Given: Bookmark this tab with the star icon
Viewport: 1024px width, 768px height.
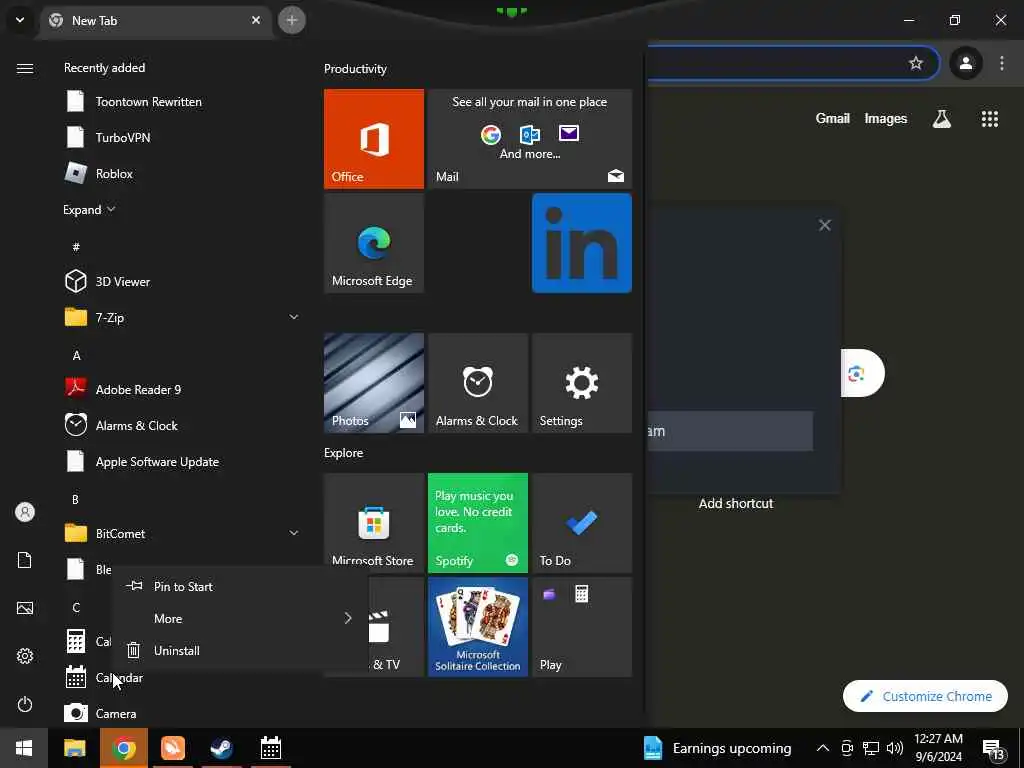Looking at the screenshot, I should (916, 63).
